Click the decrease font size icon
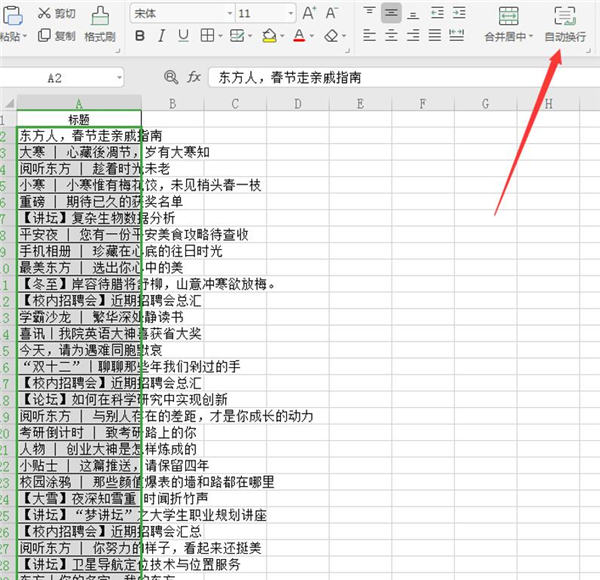 tap(333, 13)
